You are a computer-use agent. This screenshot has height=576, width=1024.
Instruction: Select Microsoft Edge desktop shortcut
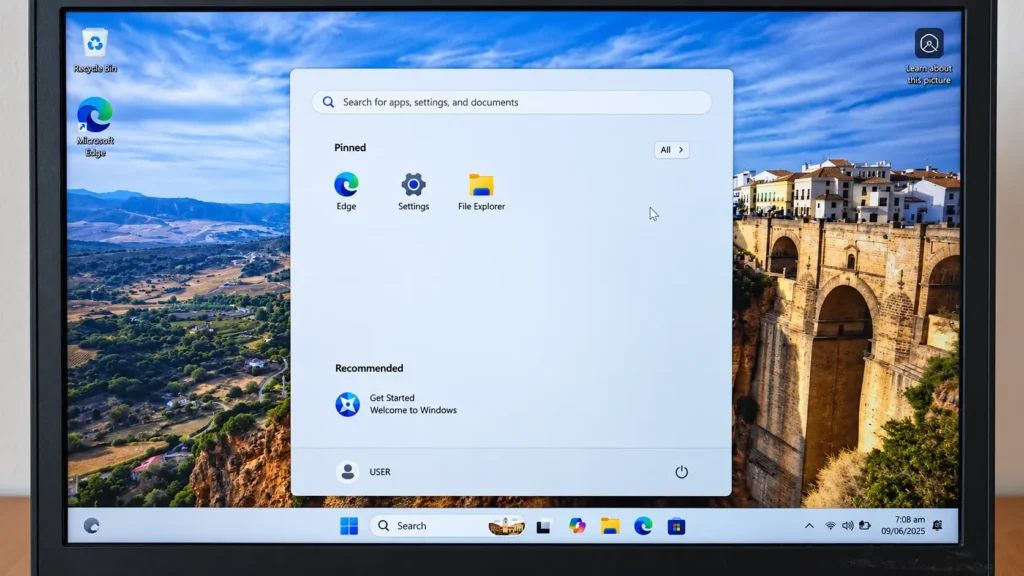tap(95, 127)
